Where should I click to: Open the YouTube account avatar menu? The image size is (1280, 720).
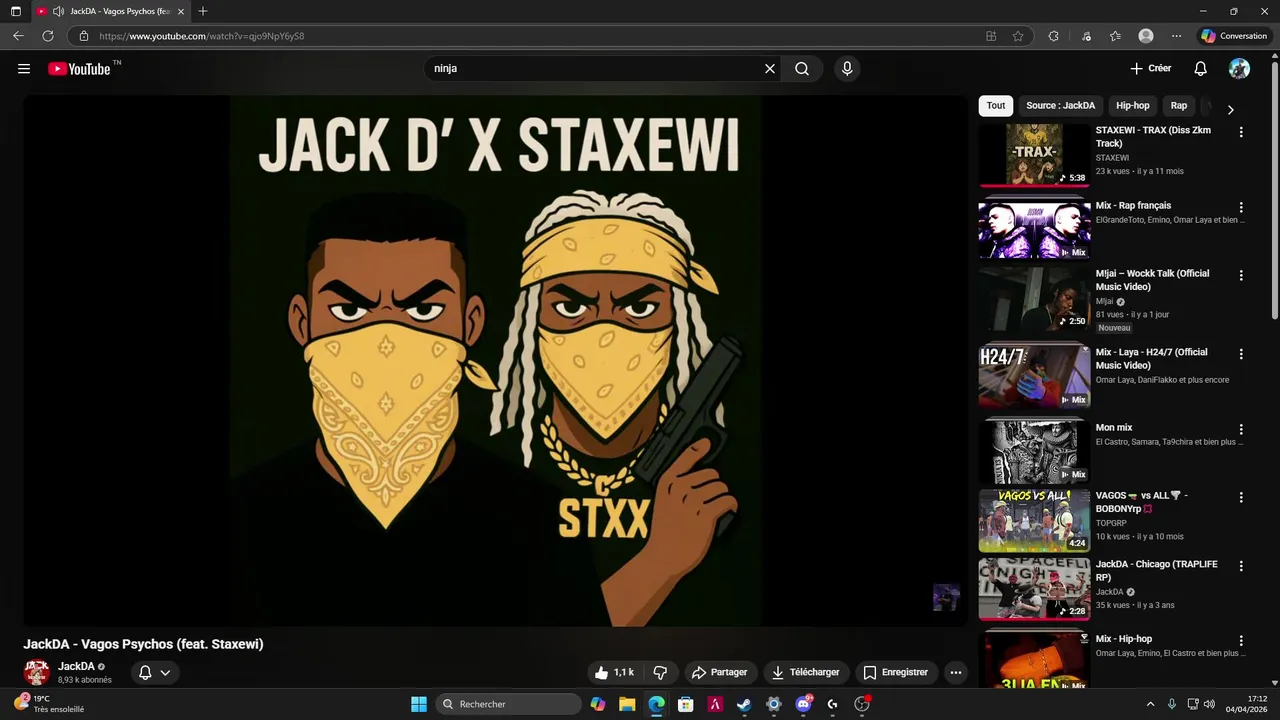pyautogui.click(x=1239, y=69)
